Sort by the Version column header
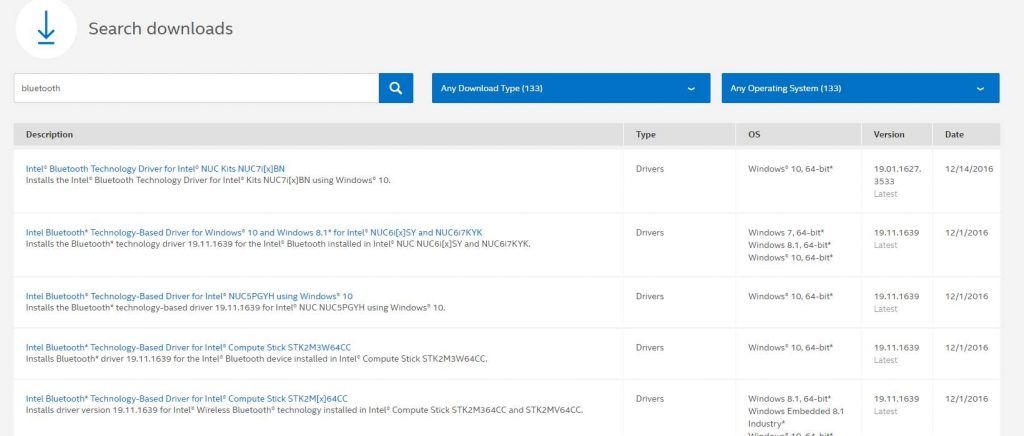Image resolution: width=1024 pixels, height=436 pixels. point(888,134)
